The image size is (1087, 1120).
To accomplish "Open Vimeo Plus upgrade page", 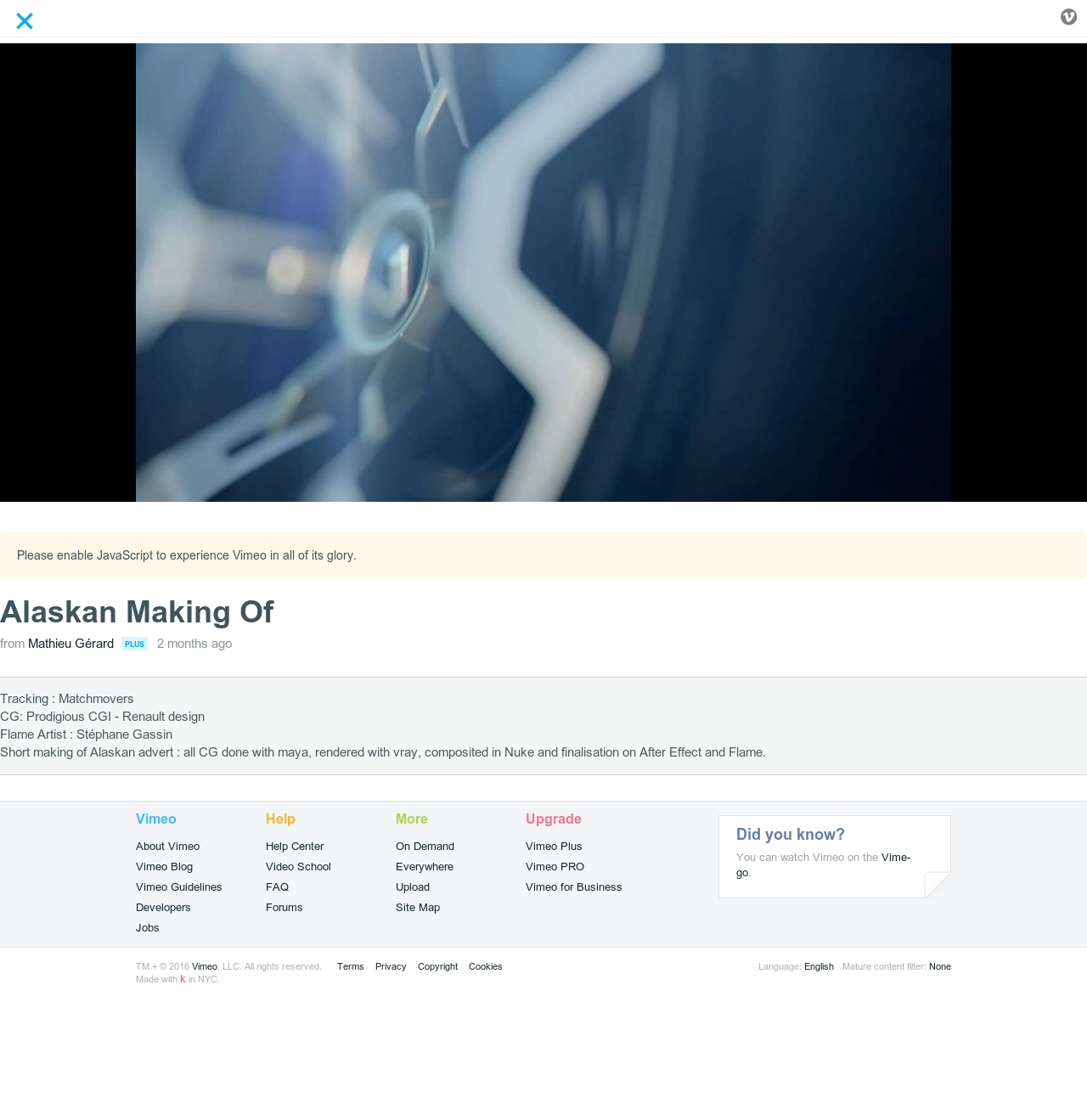I will (554, 847).
